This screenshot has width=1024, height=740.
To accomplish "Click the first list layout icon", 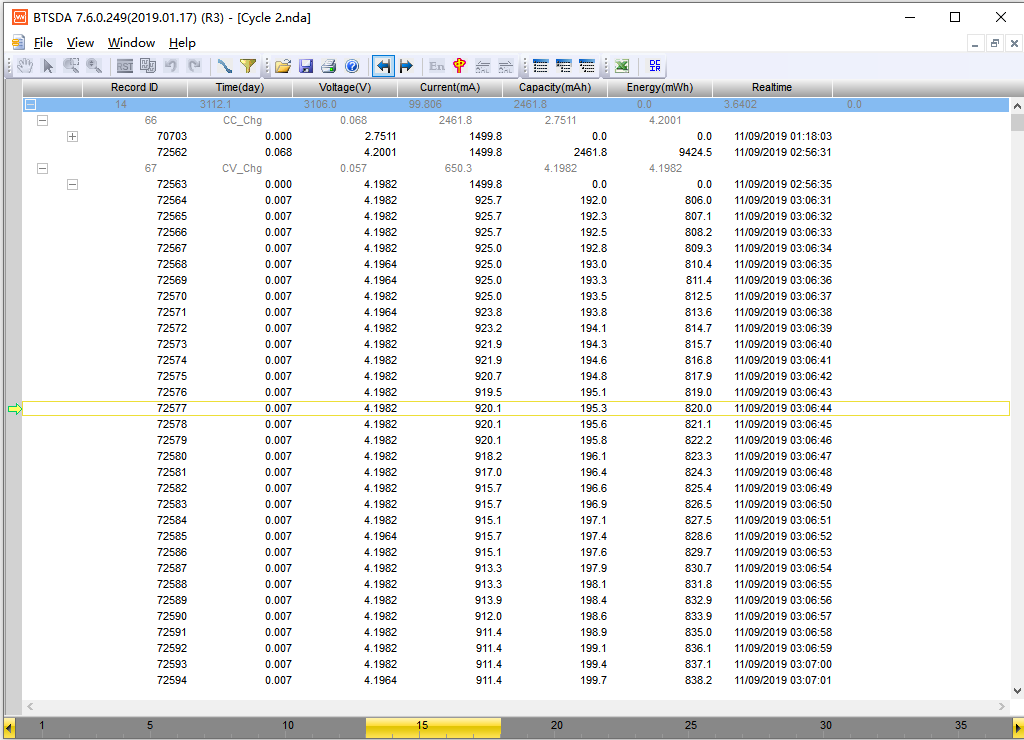I will 540,66.
